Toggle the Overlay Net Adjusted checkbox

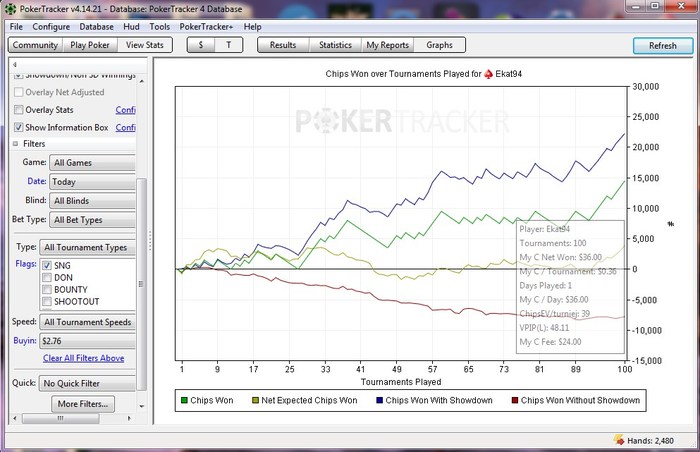18,92
